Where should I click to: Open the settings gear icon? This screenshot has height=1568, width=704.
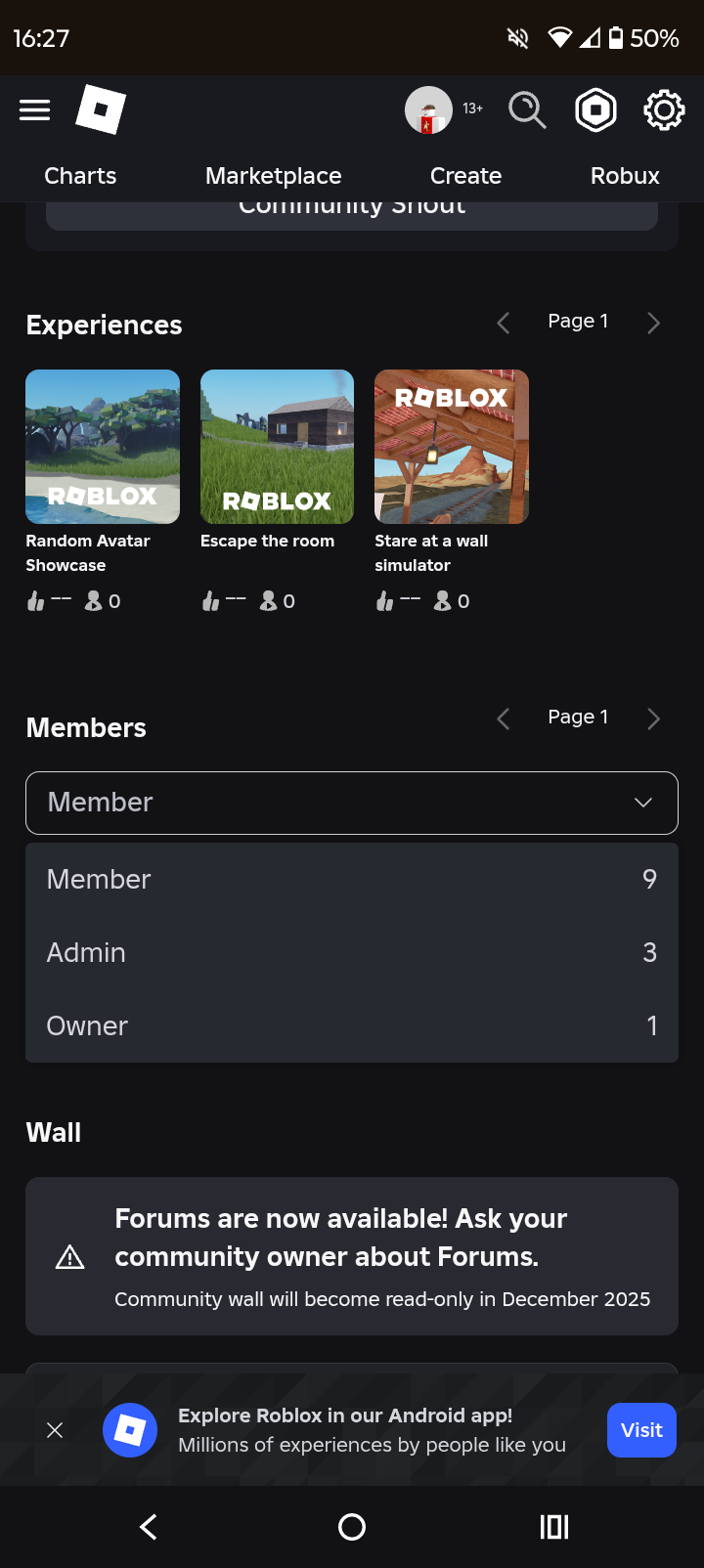point(663,110)
